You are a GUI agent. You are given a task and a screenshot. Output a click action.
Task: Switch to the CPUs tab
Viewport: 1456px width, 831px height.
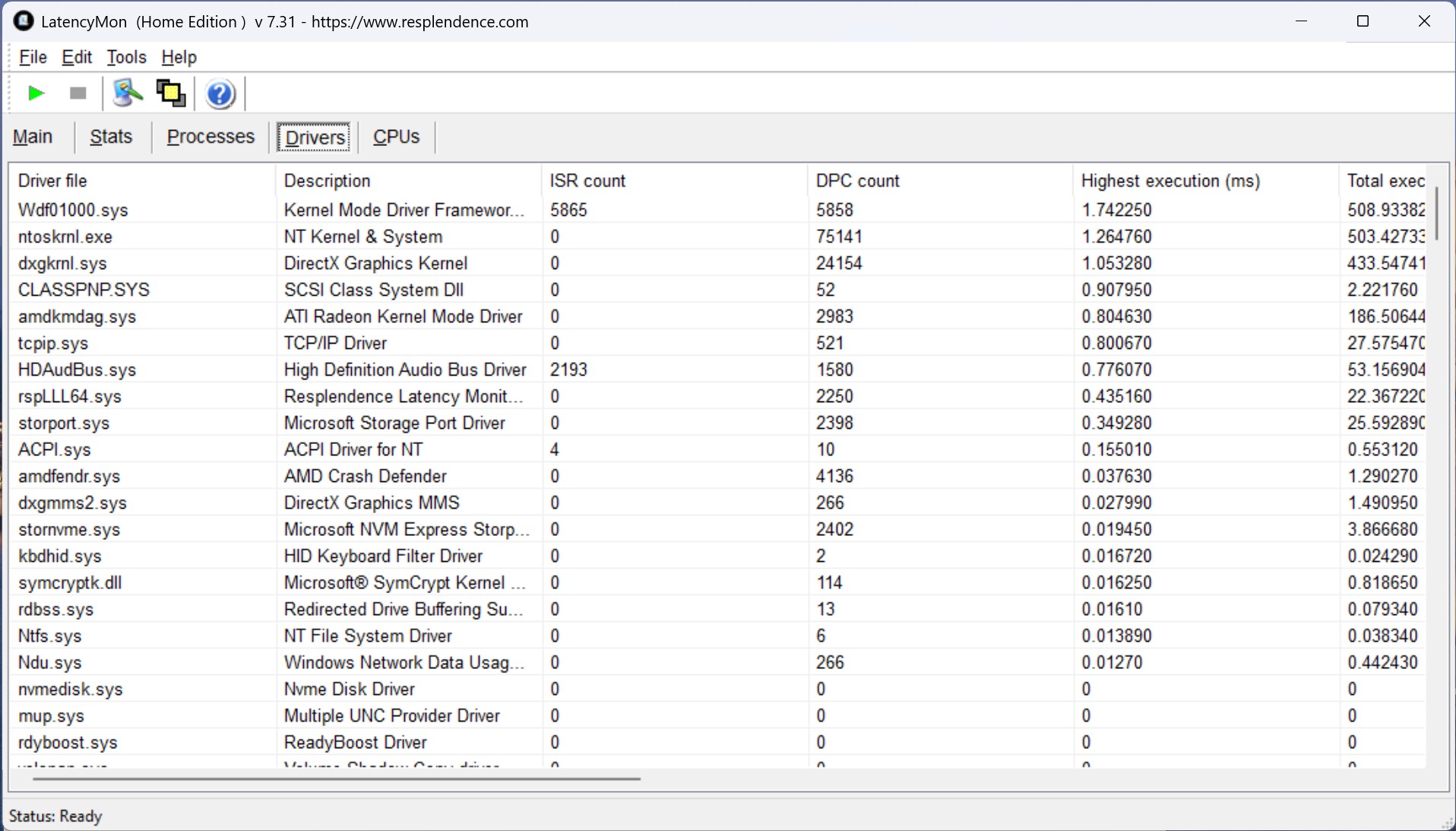point(396,137)
